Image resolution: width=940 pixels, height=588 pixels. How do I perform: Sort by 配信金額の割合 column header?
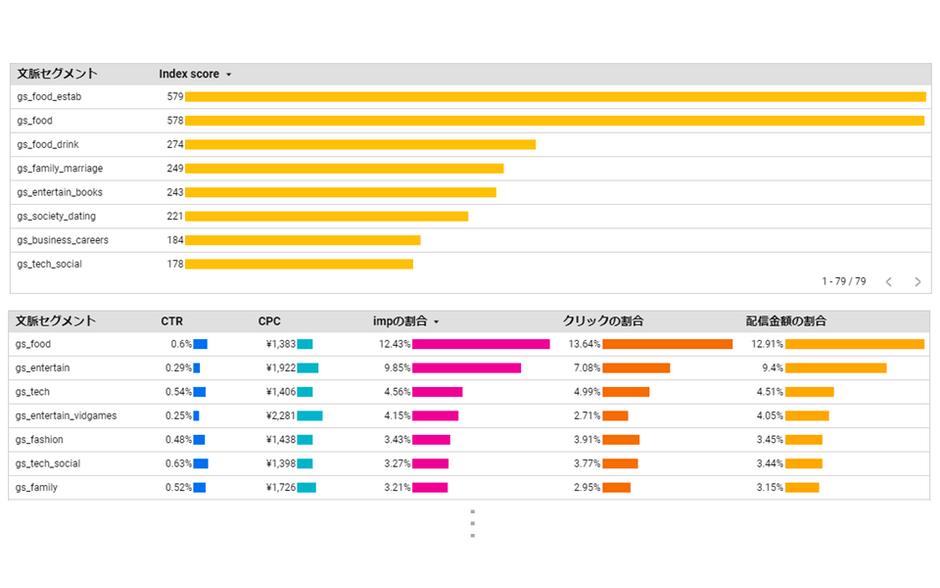[786, 321]
